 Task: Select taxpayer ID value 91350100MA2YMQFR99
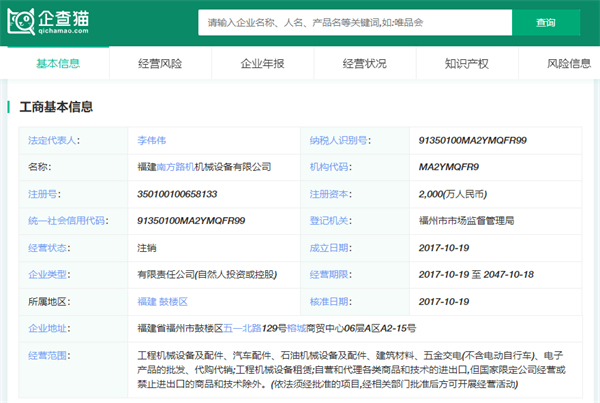click(473, 140)
